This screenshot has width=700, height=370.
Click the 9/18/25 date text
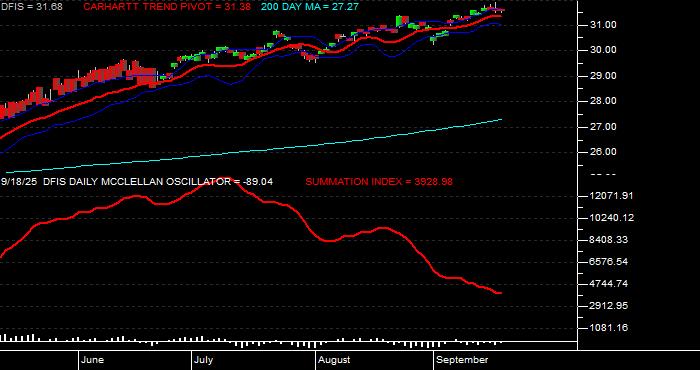(20, 182)
